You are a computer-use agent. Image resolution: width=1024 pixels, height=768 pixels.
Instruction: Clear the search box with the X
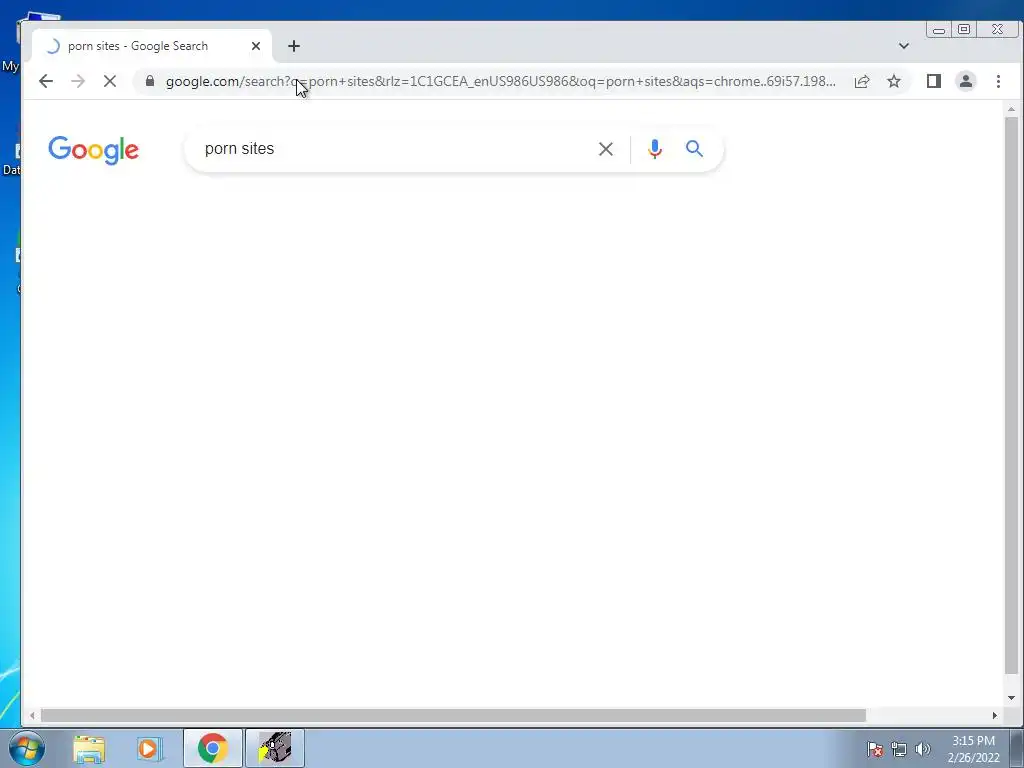(606, 149)
